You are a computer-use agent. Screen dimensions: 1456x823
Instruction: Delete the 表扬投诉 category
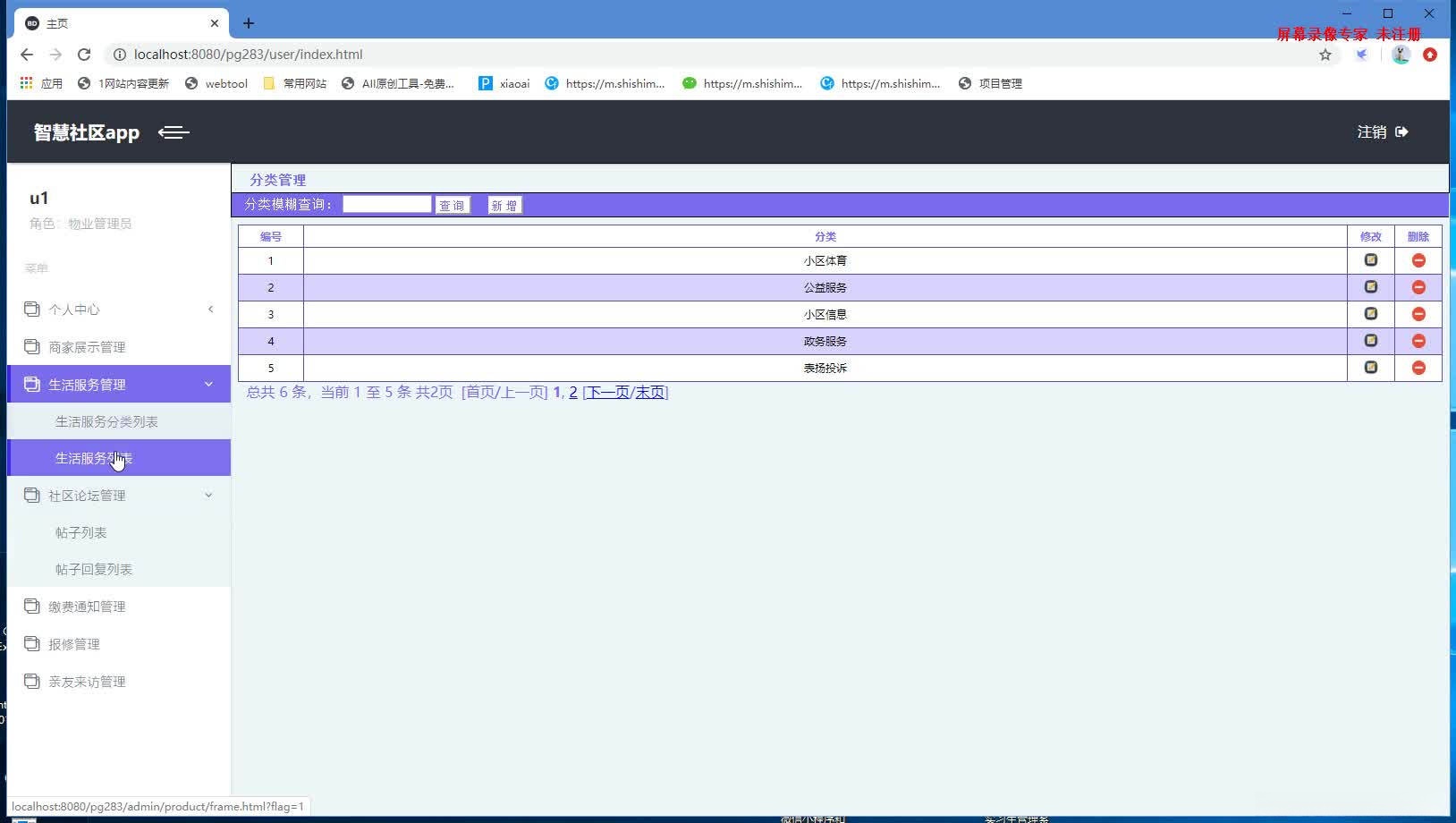coord(1418,368)
